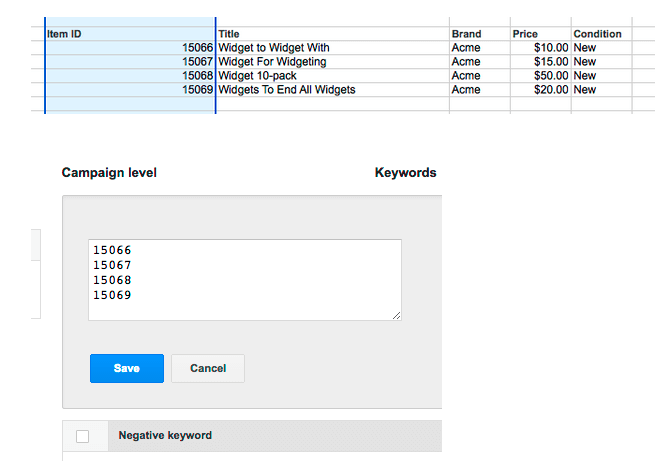Select the $10.00 price cell
Screen dimensions: 672x471
tap(540, 48)
